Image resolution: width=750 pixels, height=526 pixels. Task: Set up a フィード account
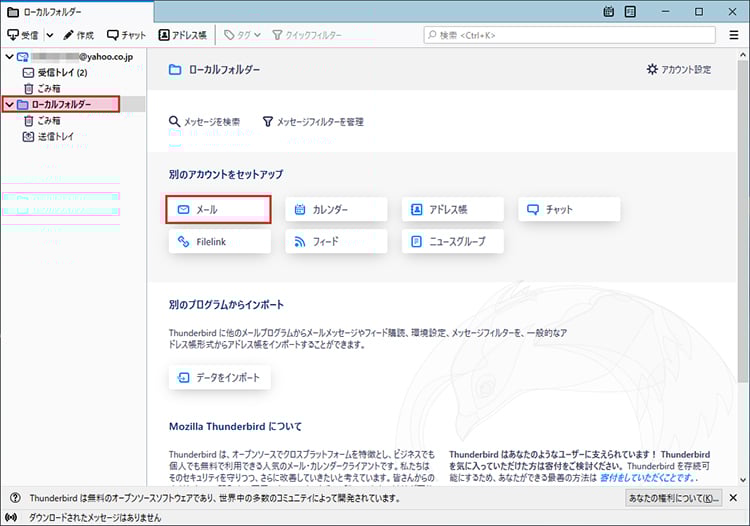tap(336, 241)
